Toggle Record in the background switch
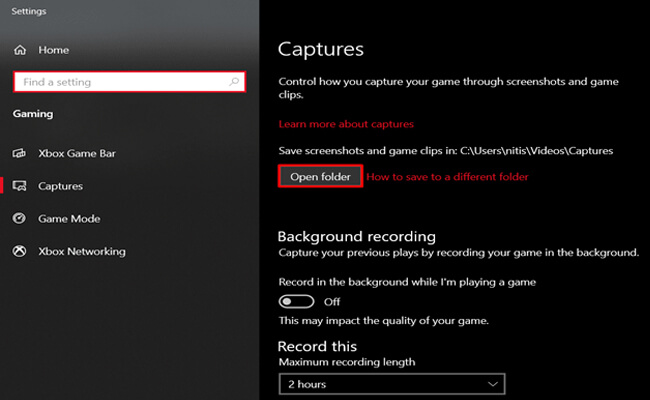Viewport: 650px width, 400px height. click(x=296, y=301)
